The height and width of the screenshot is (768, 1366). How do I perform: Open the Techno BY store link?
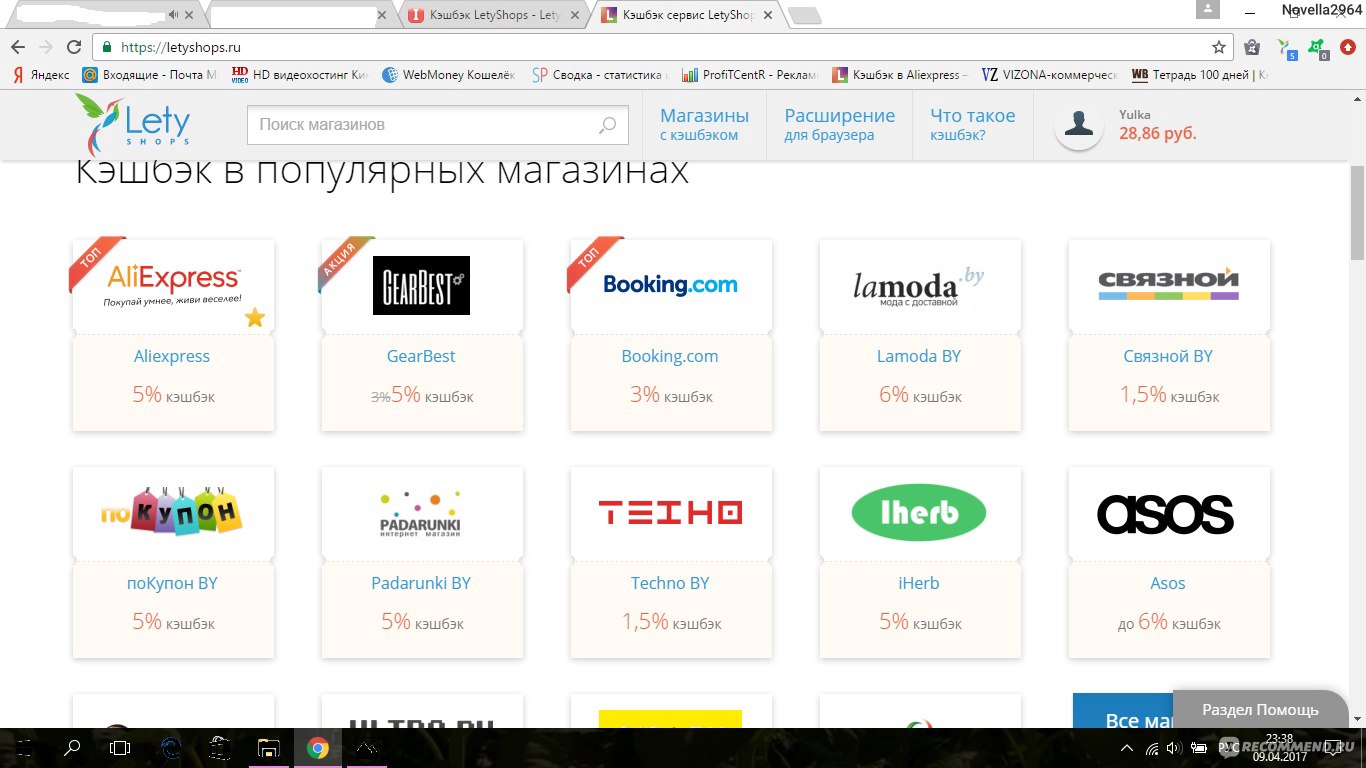(670, 583)
